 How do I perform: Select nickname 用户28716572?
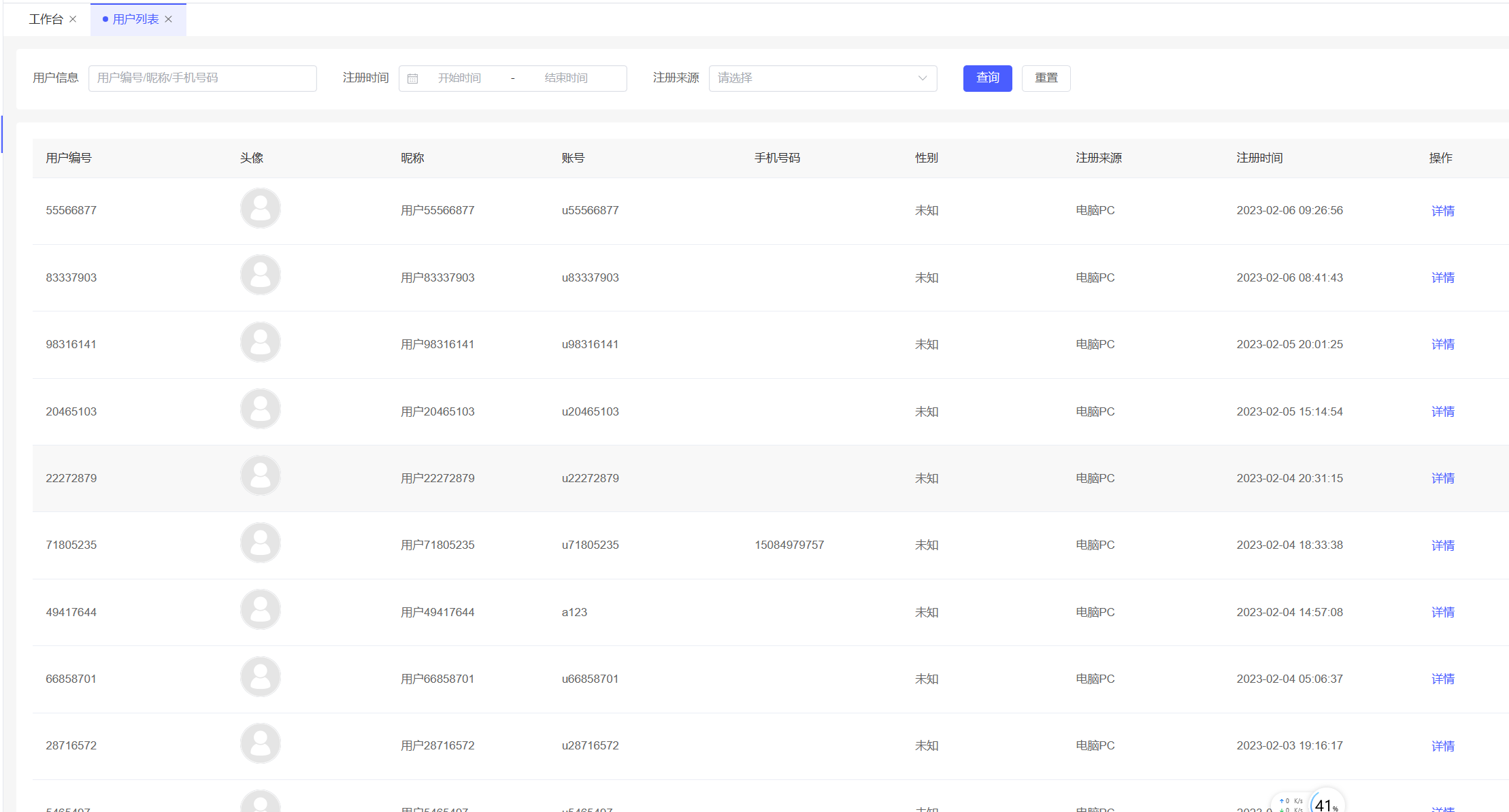[437, 745]
